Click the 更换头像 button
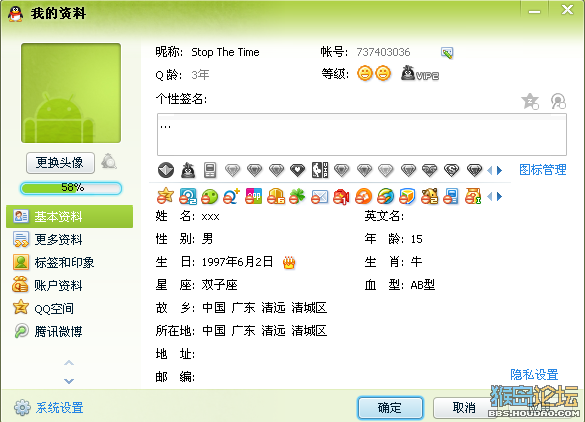The height and width of the screenshot is (422, 585). (x=60, y=163)
